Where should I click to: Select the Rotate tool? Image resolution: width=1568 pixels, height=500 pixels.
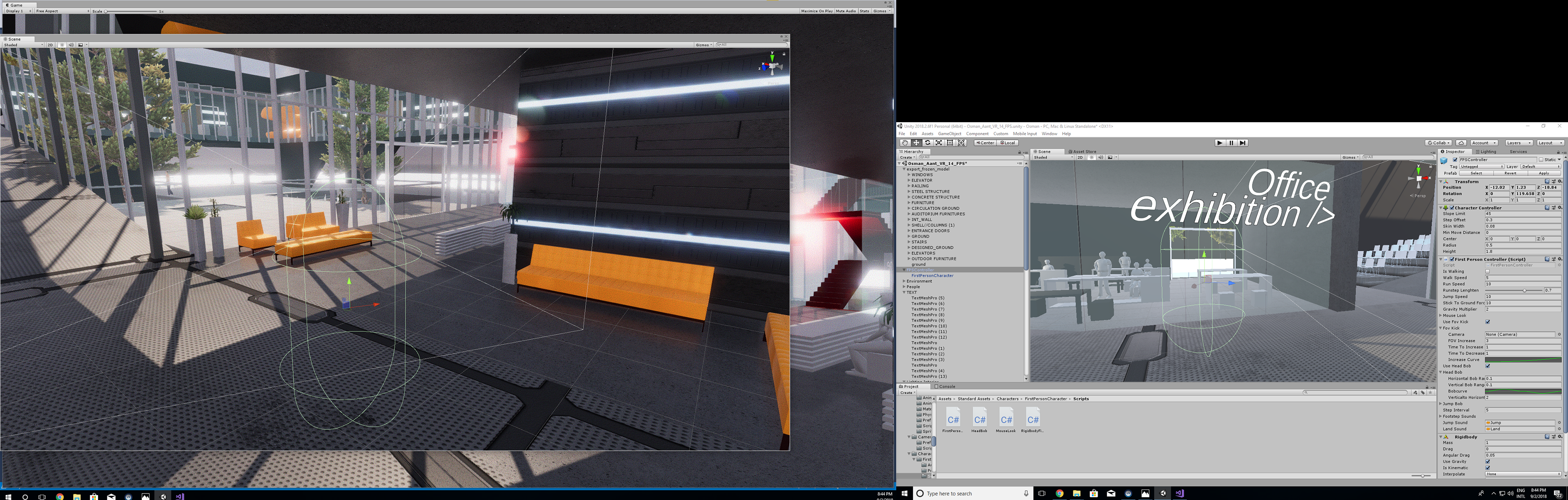[927, 143]
